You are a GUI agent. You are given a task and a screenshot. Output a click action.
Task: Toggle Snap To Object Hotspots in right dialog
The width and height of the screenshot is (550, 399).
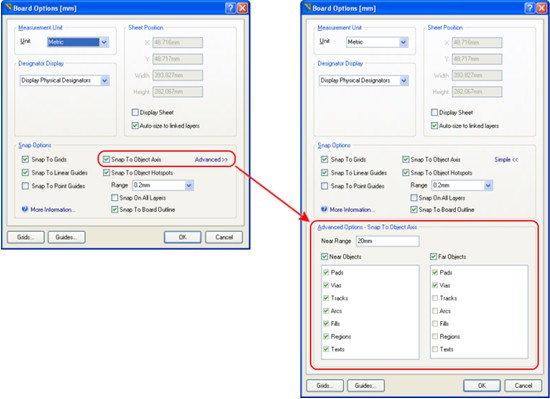click(405, 173)
